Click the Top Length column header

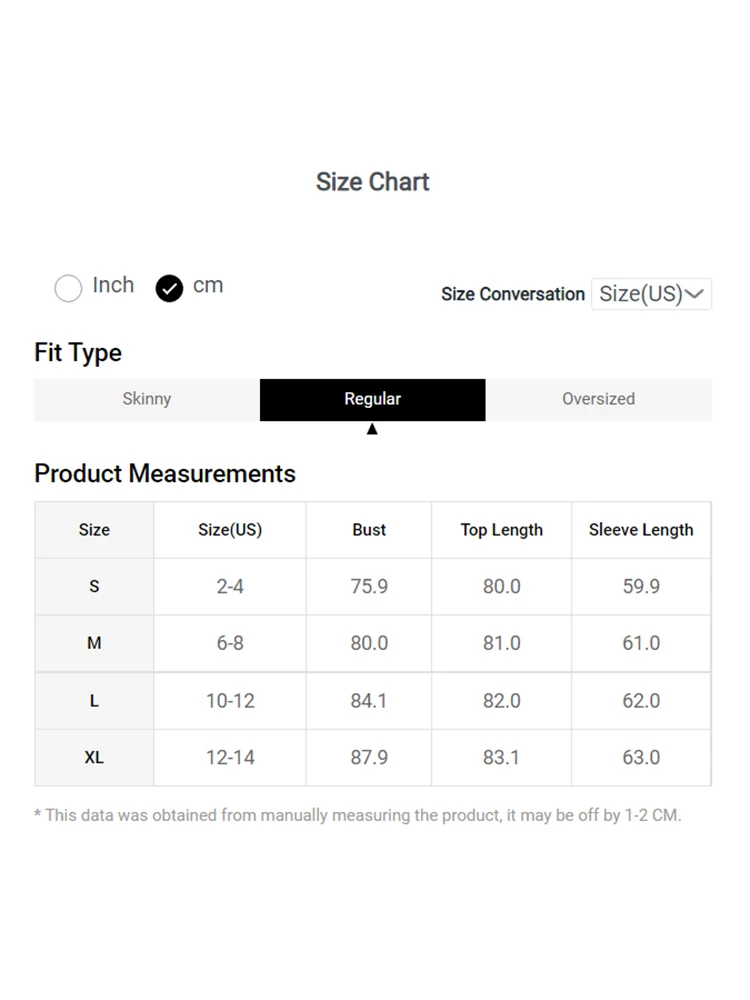[x=501, y=530]
